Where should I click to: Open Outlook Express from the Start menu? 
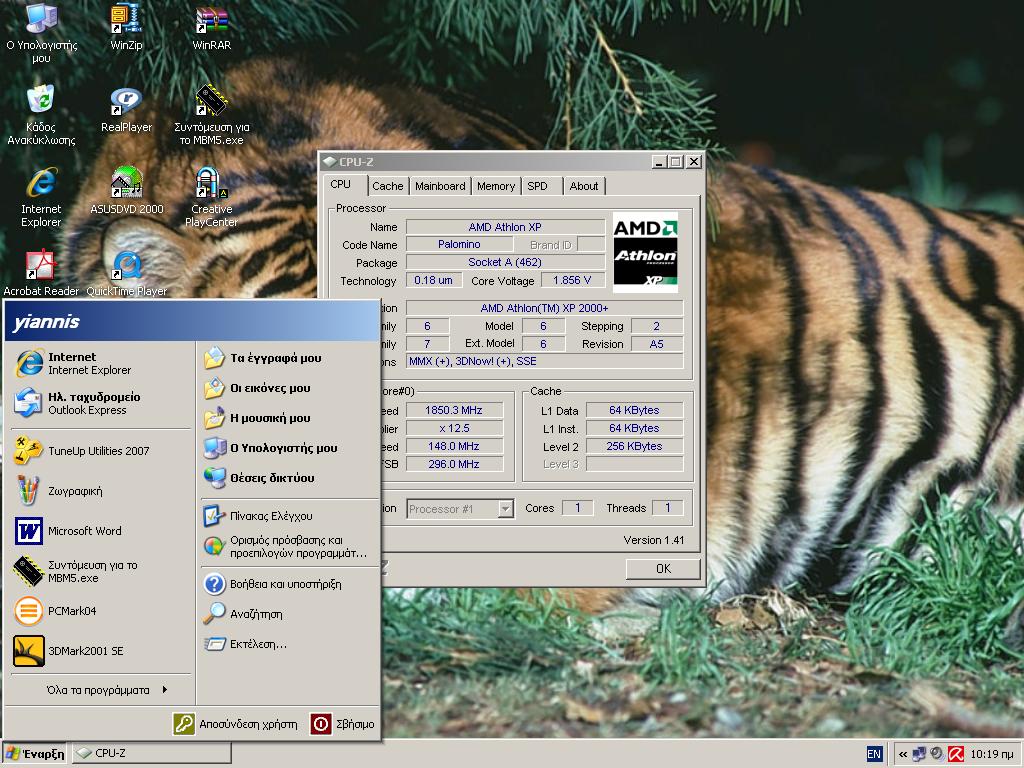pos(100,403)
